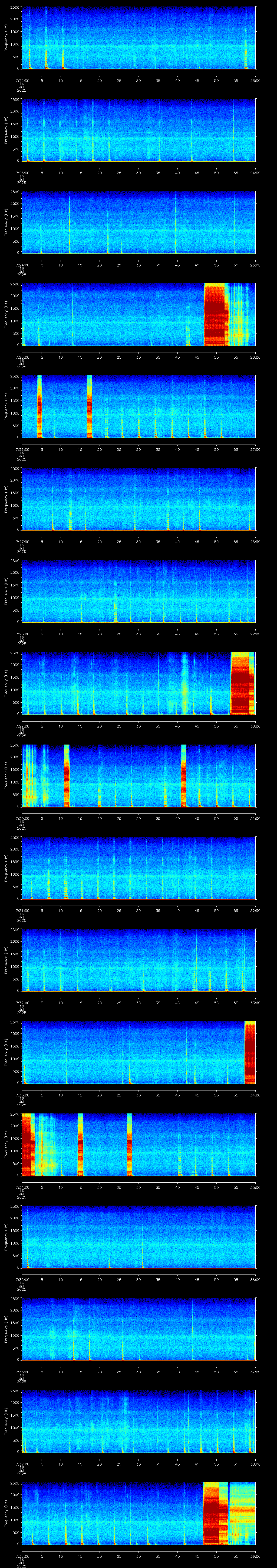Click the 7:29:00 start time label
Viewport: 277px width, 1568px height.
pyautogui.click(x=22, y=726)
